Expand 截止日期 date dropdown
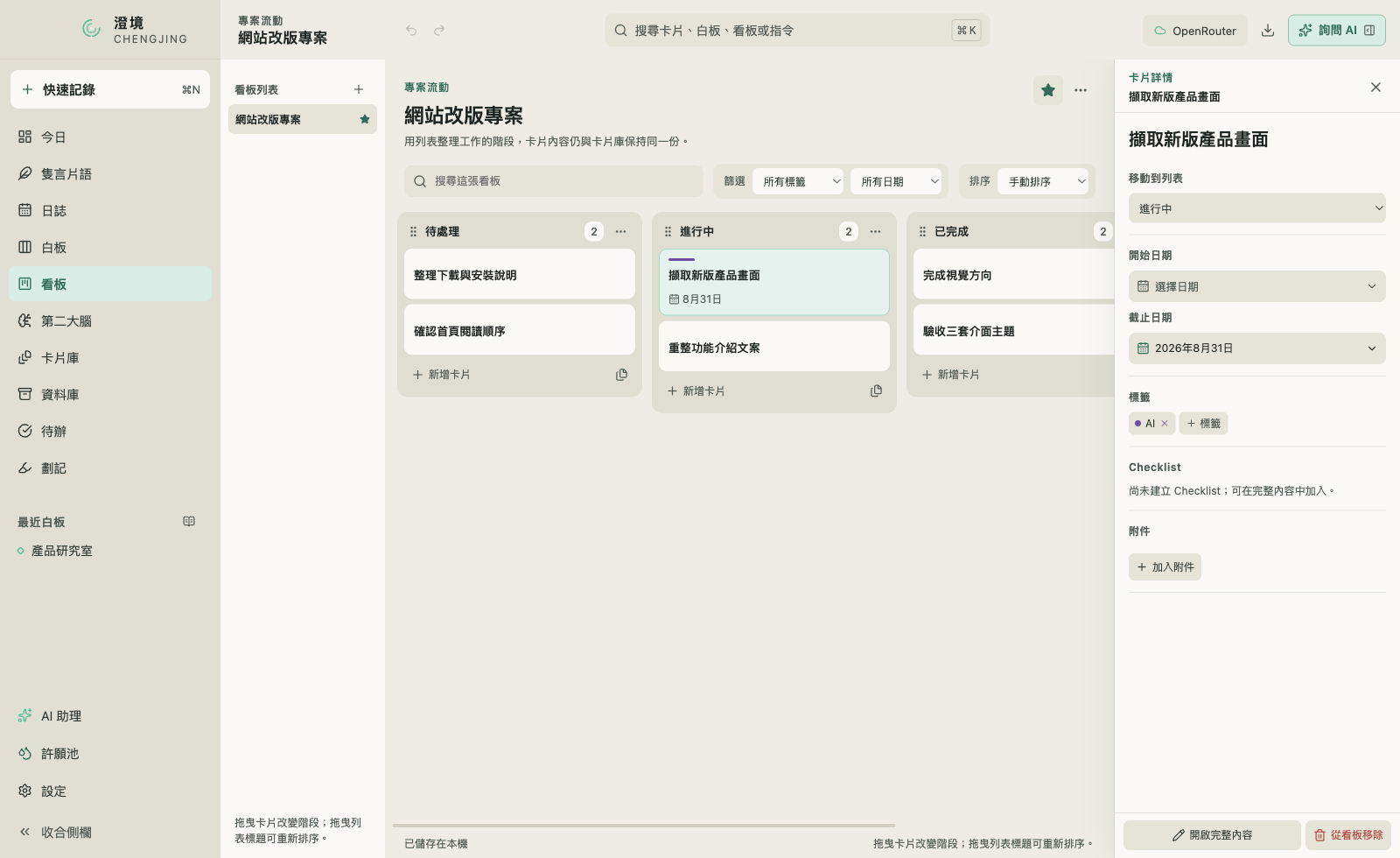The width and height of the screenshot is (1400, 858). [1257, 348]
